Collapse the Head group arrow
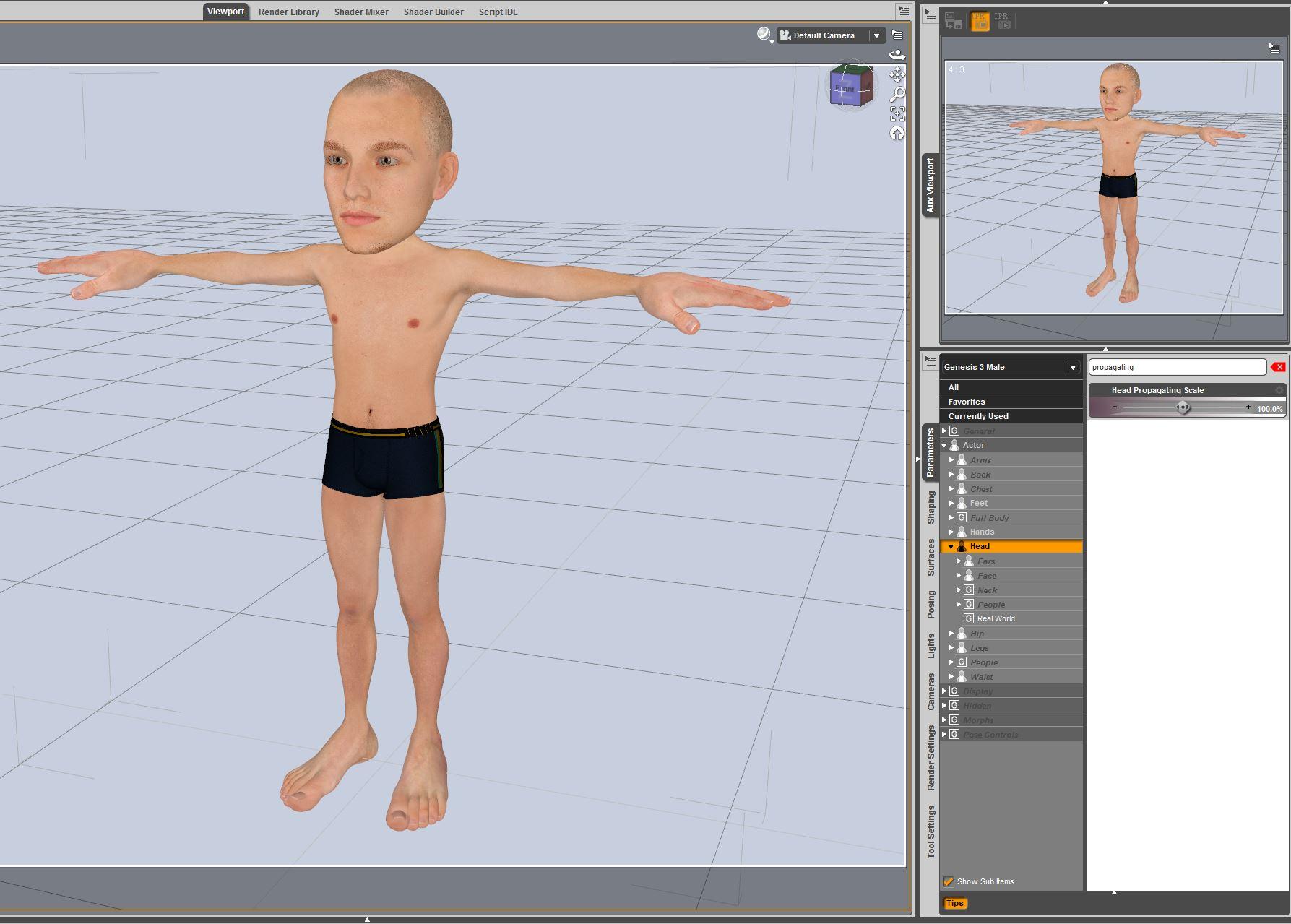This screenshot has width=1291, height=924. tap(951, 546)
